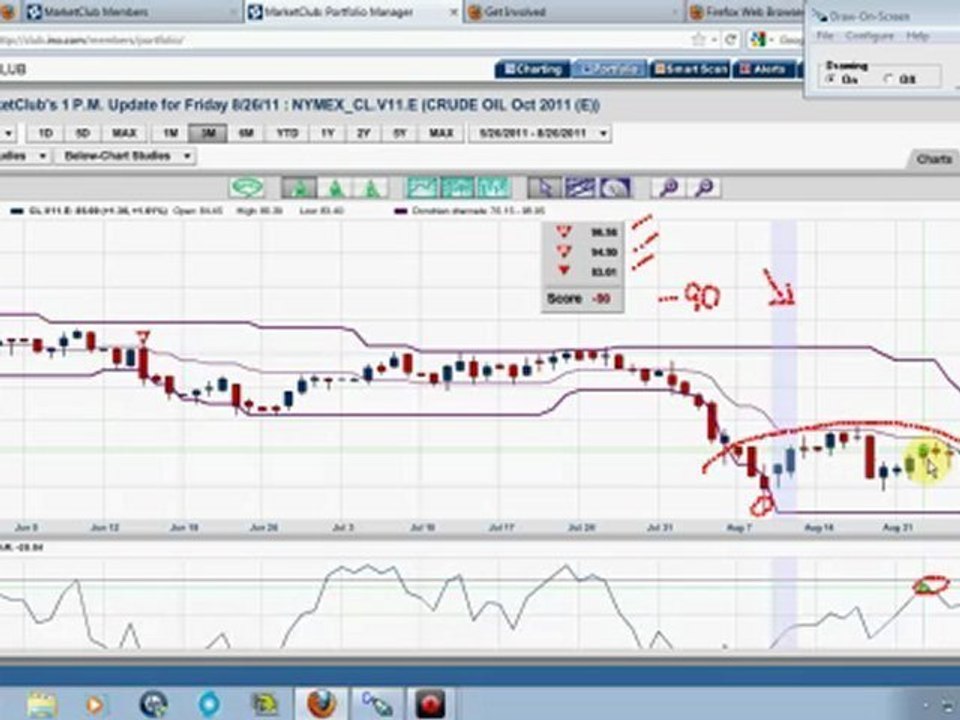Open the media player taskbar icon
Image resolution: width=960 pixels, height=720 pixels.
point(95,705)
